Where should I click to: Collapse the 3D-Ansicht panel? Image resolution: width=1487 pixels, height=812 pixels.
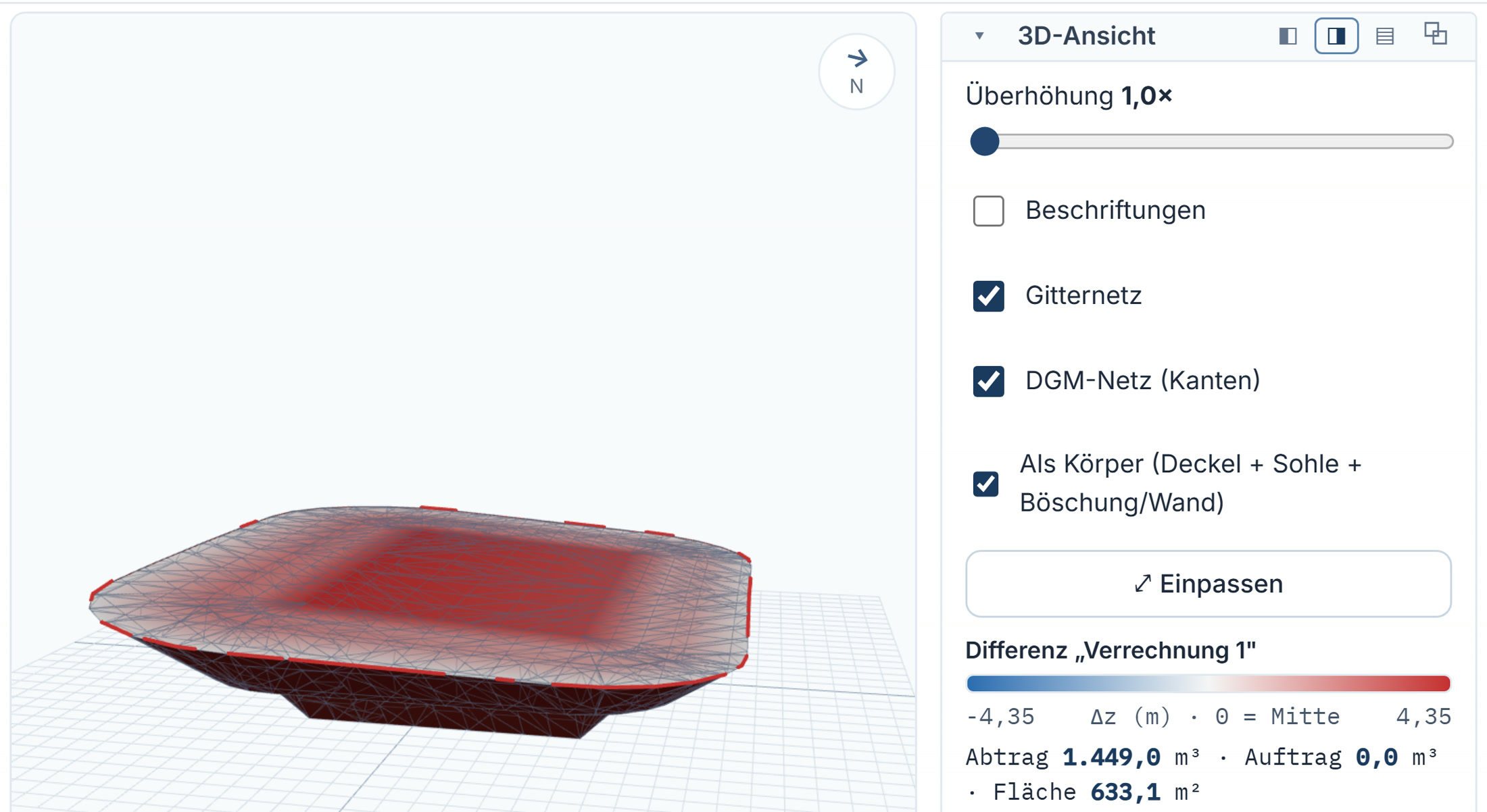(979, 36)
